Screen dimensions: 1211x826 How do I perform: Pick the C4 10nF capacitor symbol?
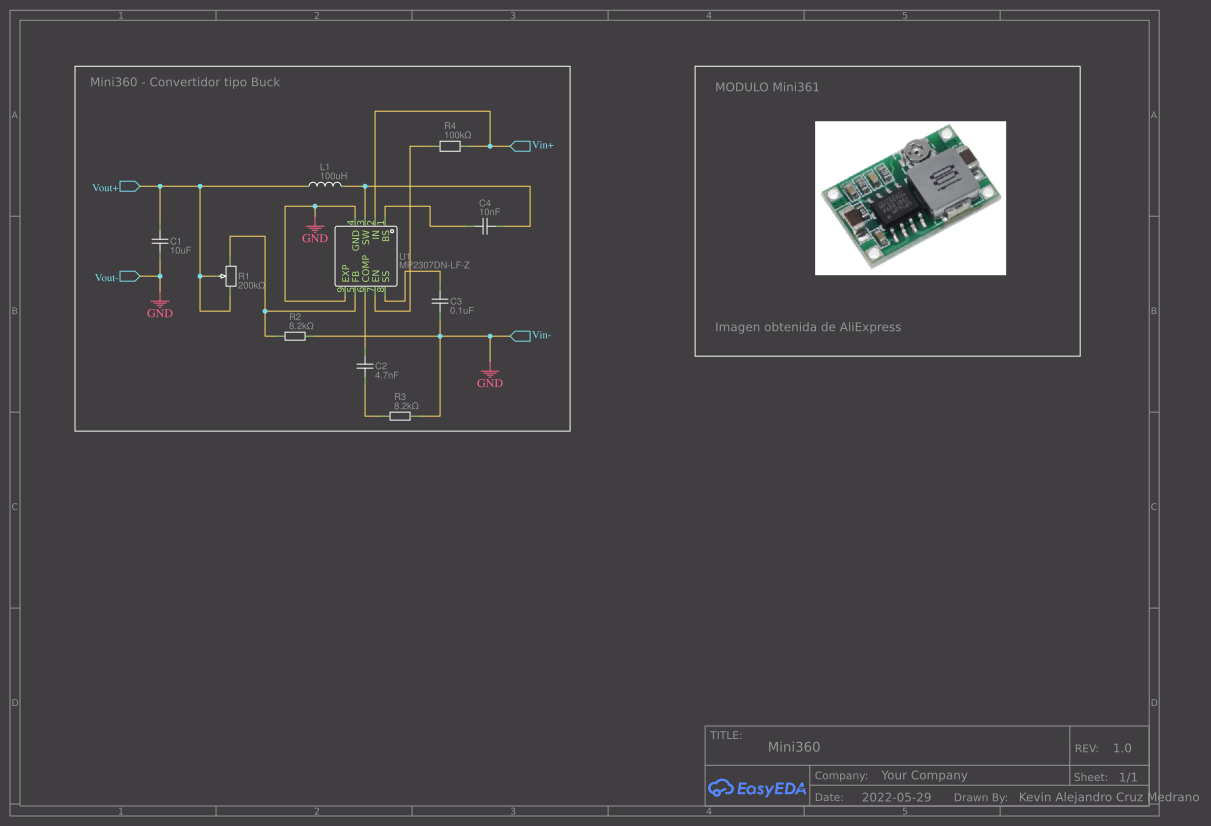(486, 227)
